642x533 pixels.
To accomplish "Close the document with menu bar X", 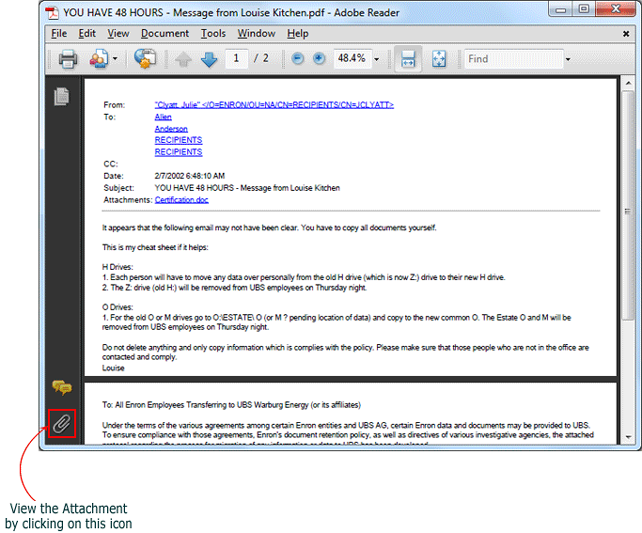I will click(x=626, y=34).
